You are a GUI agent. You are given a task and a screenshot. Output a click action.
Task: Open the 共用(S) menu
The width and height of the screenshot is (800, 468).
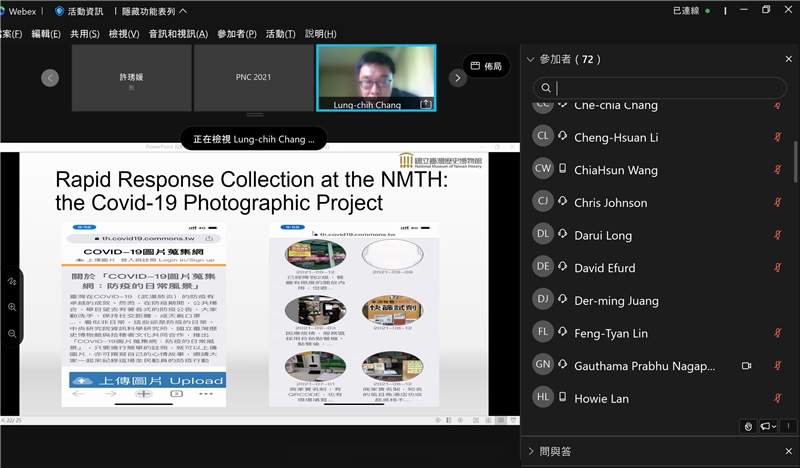click(85, 34)
